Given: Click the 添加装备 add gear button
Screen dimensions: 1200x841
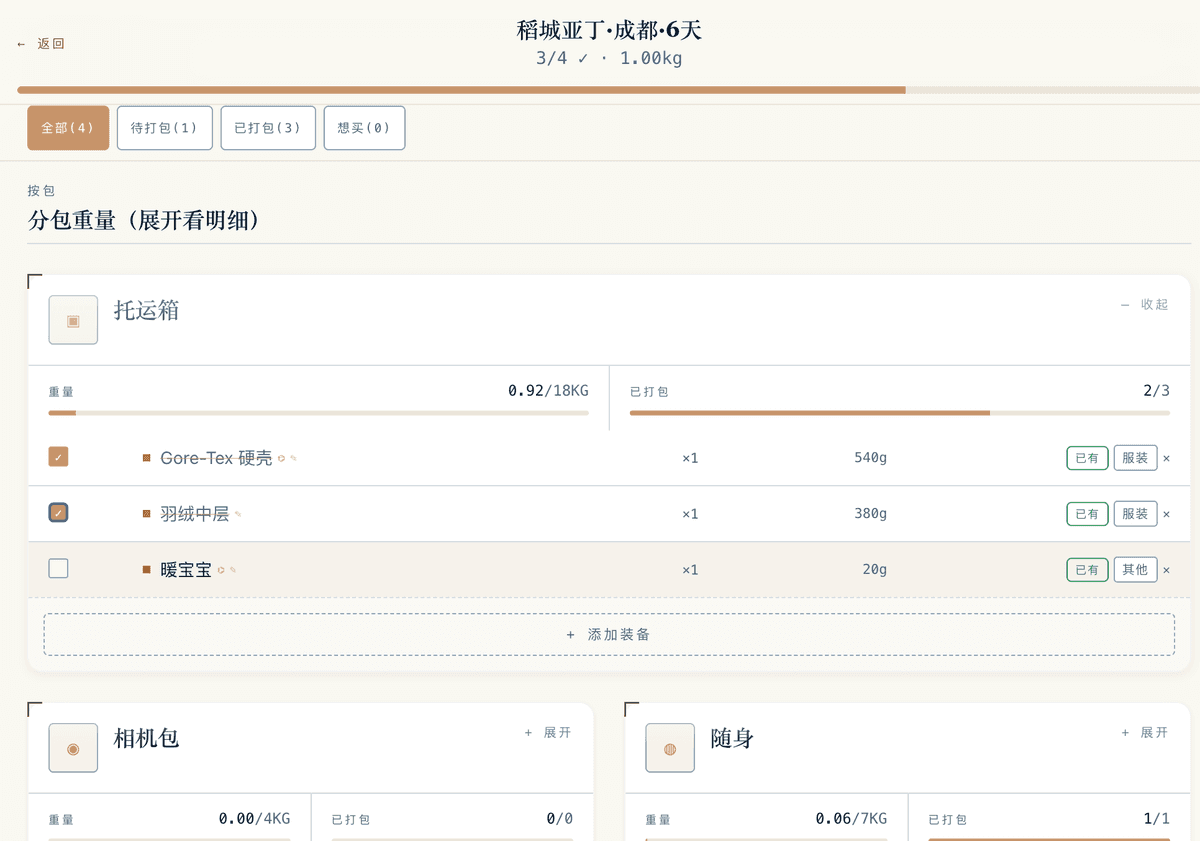Looking at the screenshot, I should tap(609, 634).
